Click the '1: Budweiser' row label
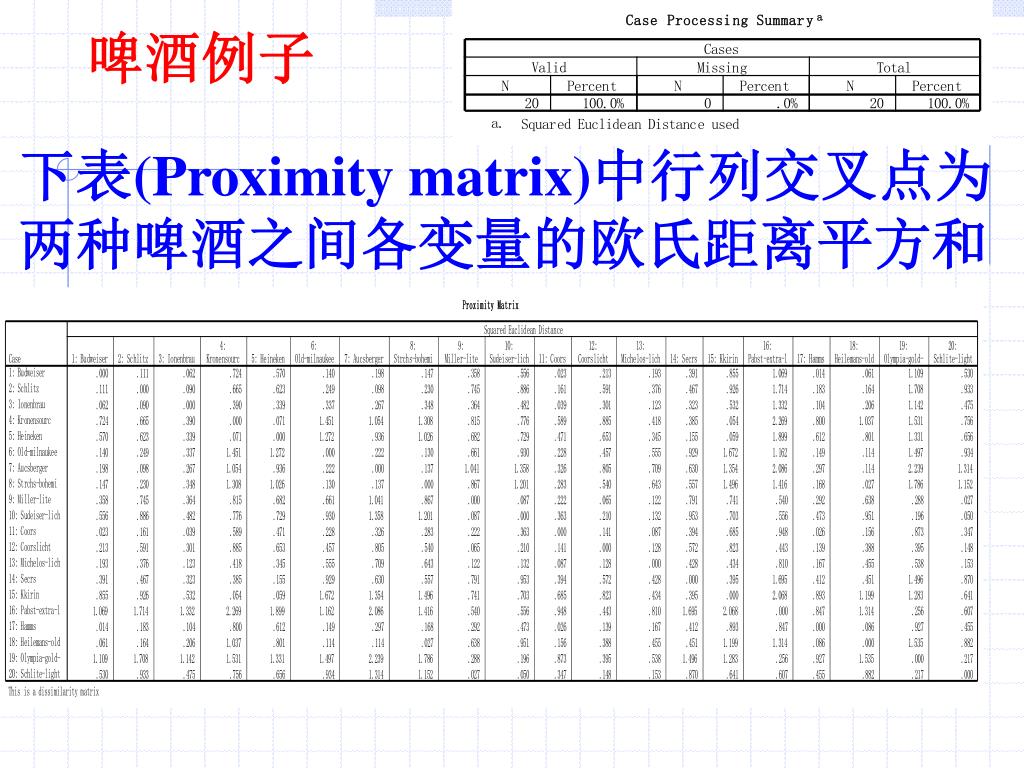 (27, 373)
